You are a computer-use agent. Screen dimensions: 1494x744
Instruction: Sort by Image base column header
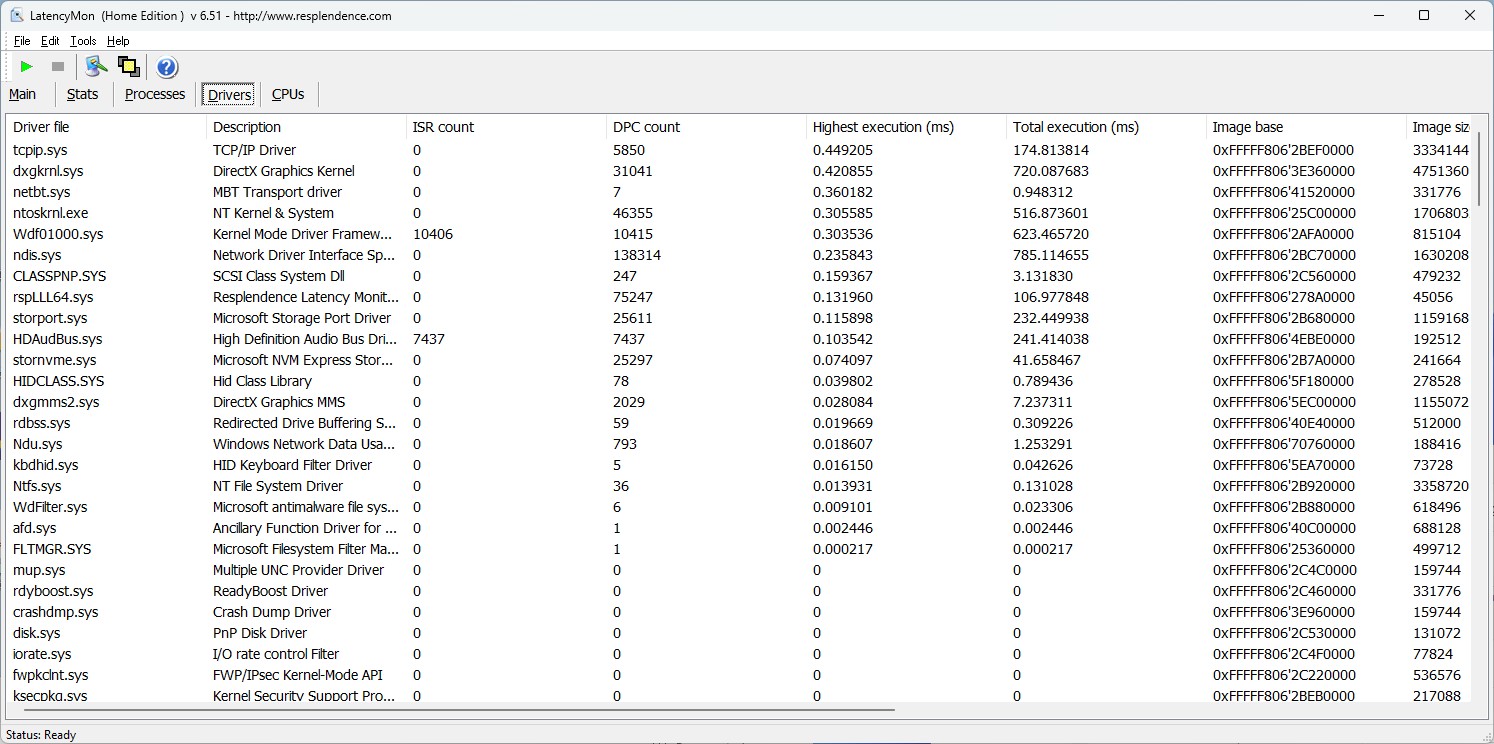point(1306,127)
